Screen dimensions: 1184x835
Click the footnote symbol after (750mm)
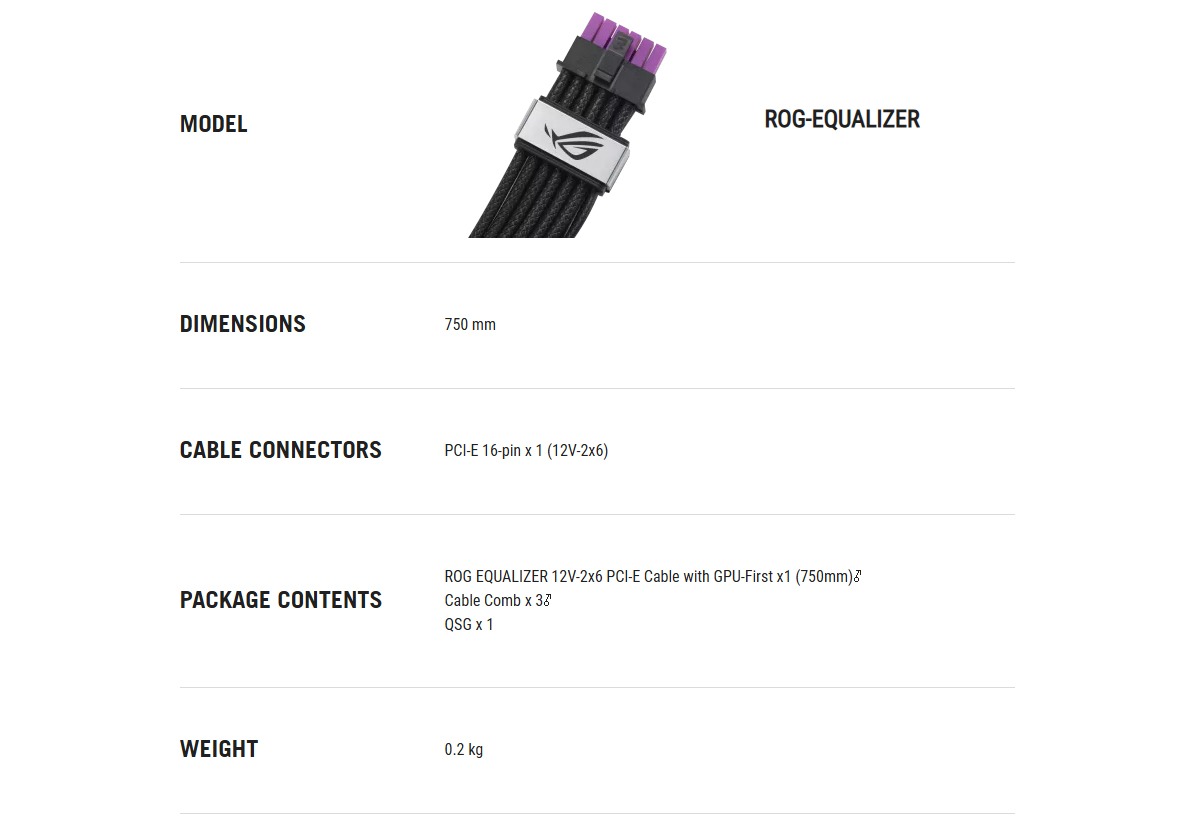[x=858, y=576]
